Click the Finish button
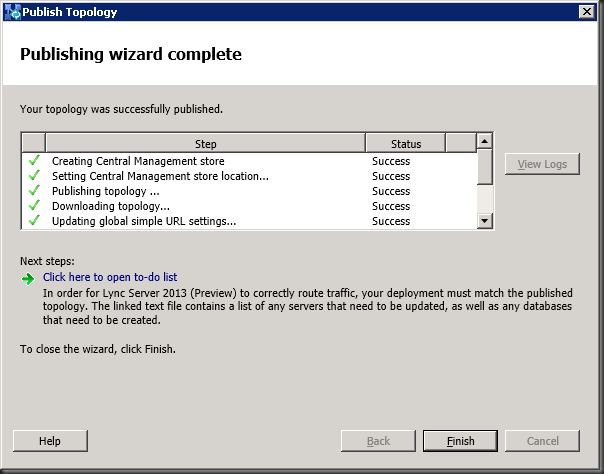Viewport: 604px width, 474px height. [x=460, y=441]
